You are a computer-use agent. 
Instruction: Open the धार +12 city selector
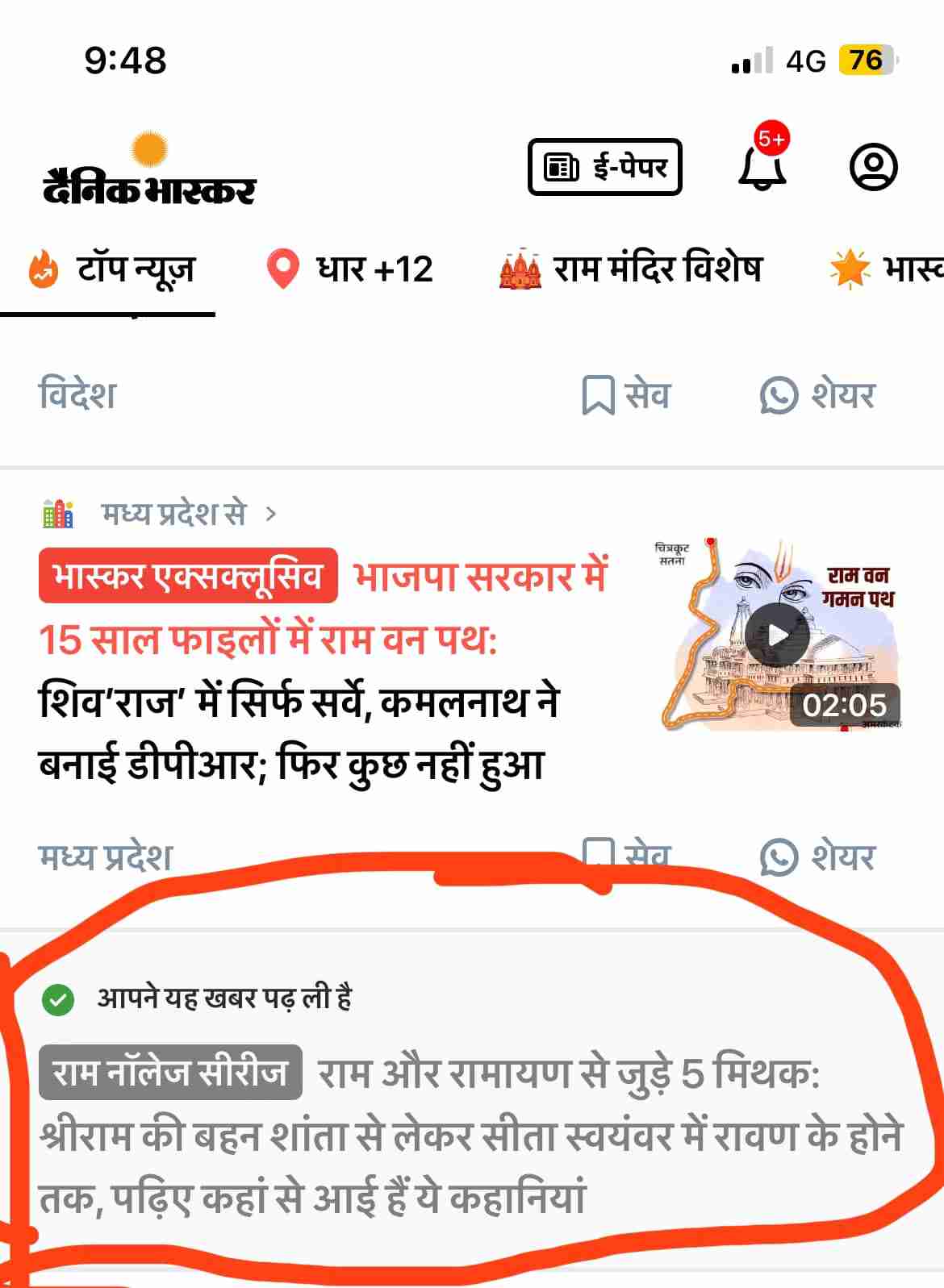[349, 269]
